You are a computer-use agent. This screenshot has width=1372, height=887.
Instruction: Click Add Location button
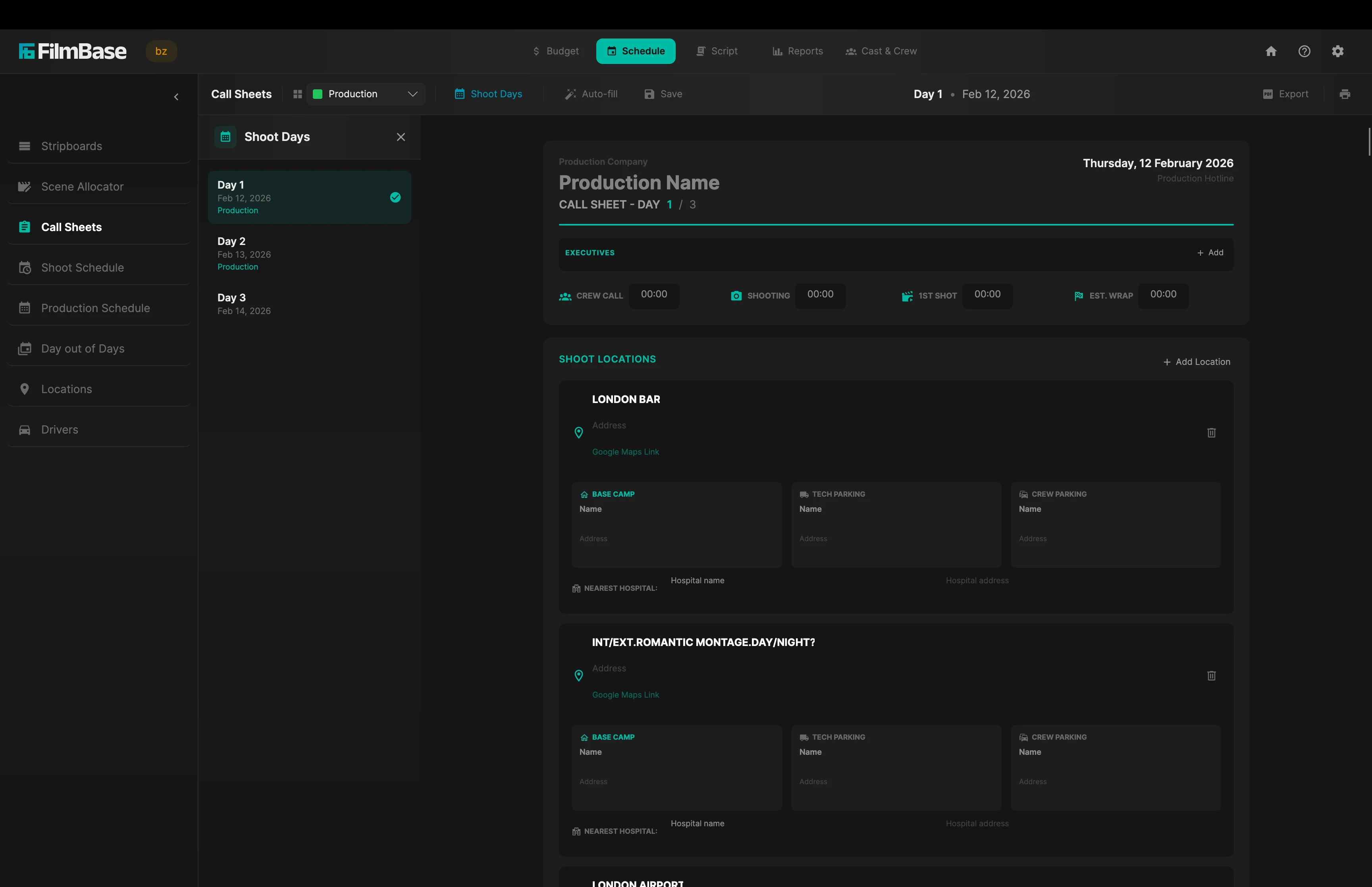[1197, 362]
